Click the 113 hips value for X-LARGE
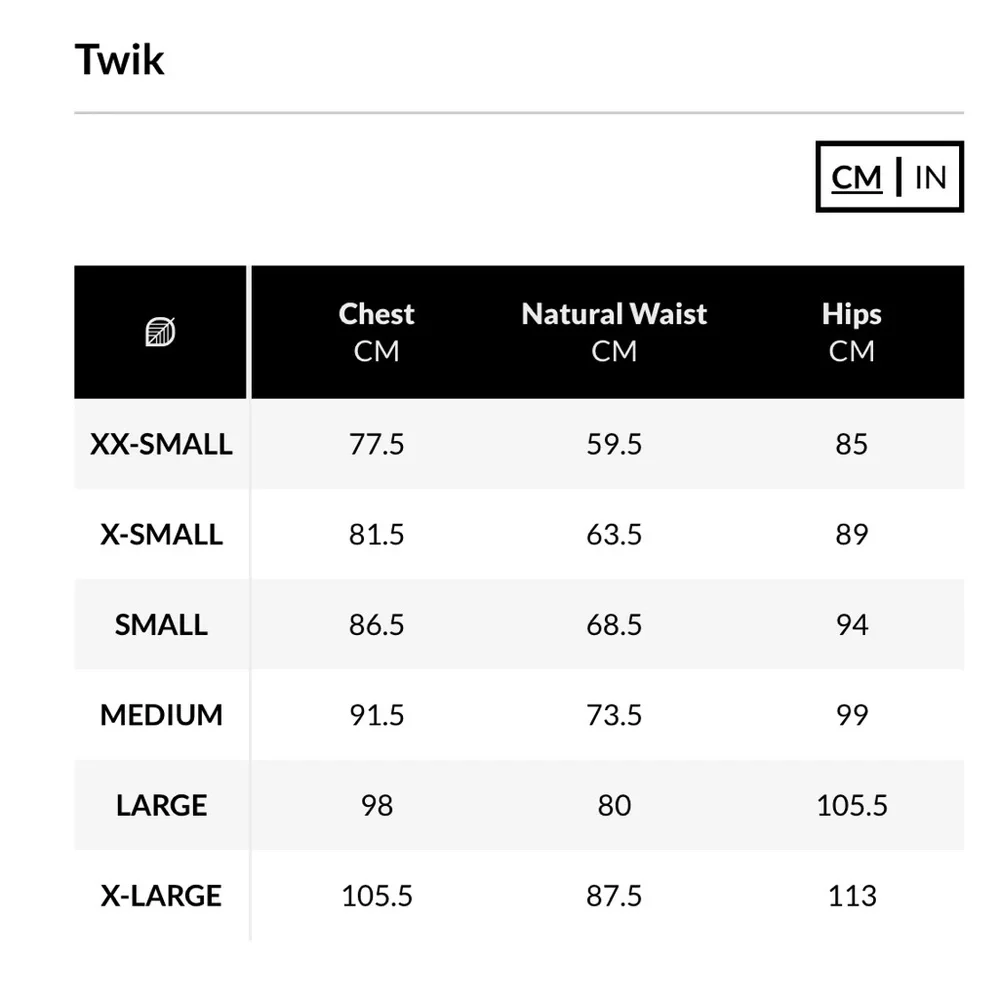The height and width of the screenshot is (1000, 1000). pyautogui.click(x=852, y=895)
